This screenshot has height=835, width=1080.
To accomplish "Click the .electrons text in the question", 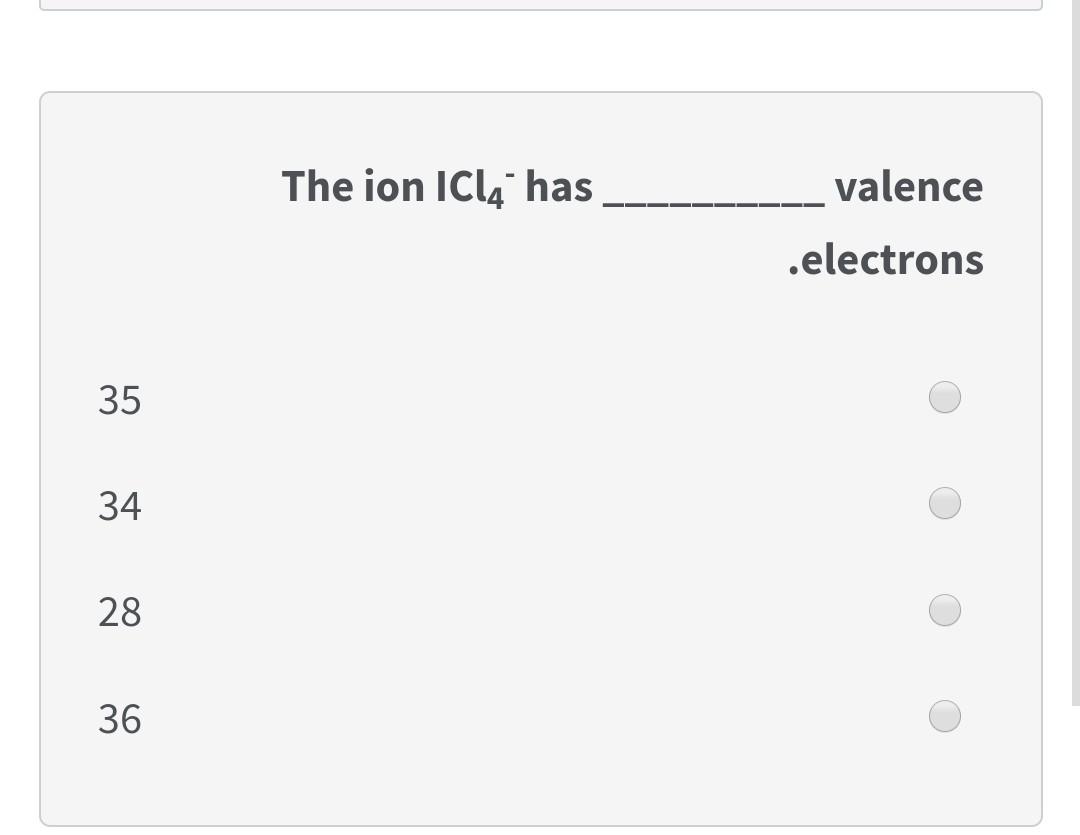I will (x=886, y=260).
